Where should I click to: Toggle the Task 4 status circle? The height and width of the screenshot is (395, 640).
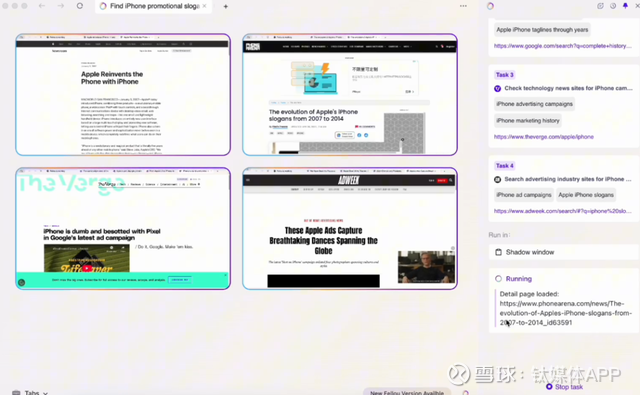tap(498, 180)
